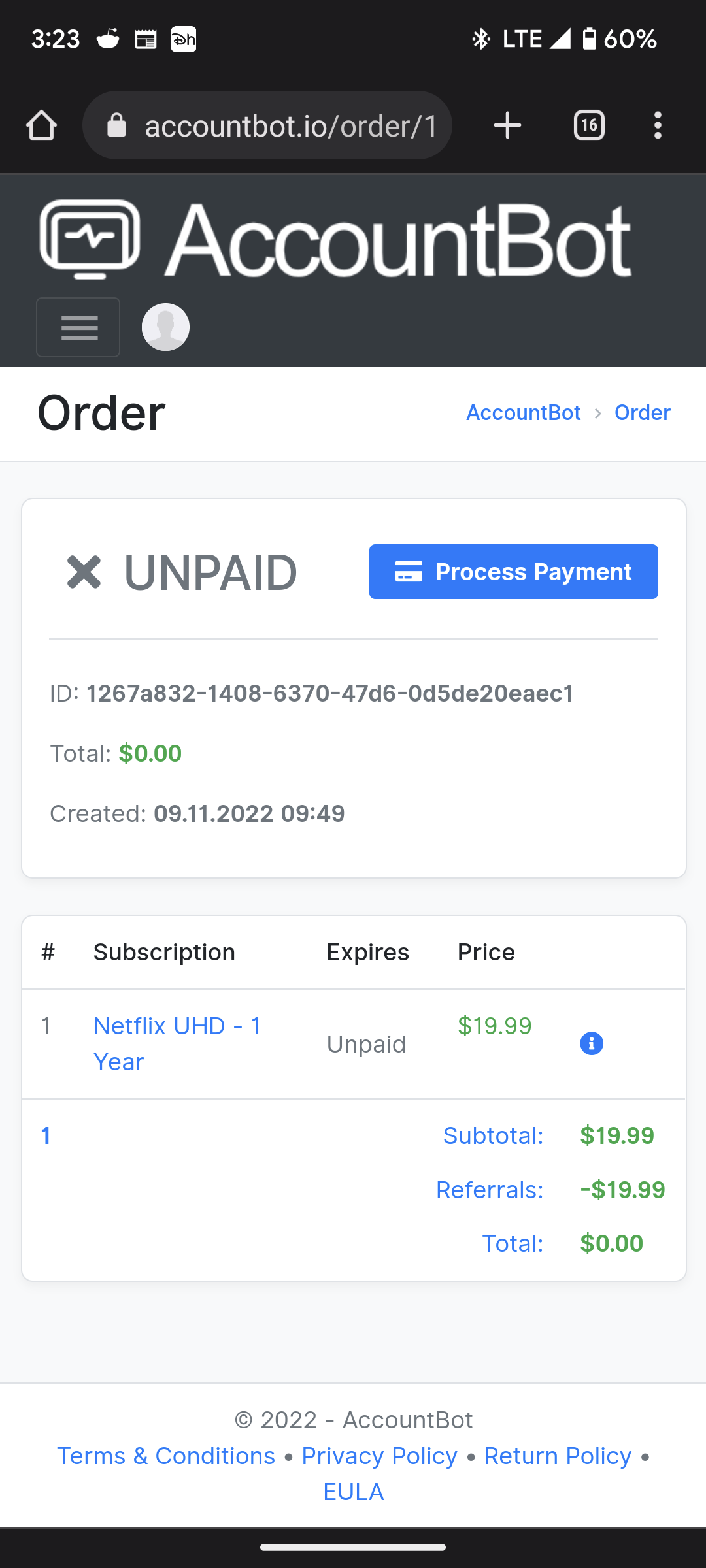706x1568 pixels.
Task: Tap the gesture navigation home pill
Action: pyautogui.click(x=353, y=1547)
